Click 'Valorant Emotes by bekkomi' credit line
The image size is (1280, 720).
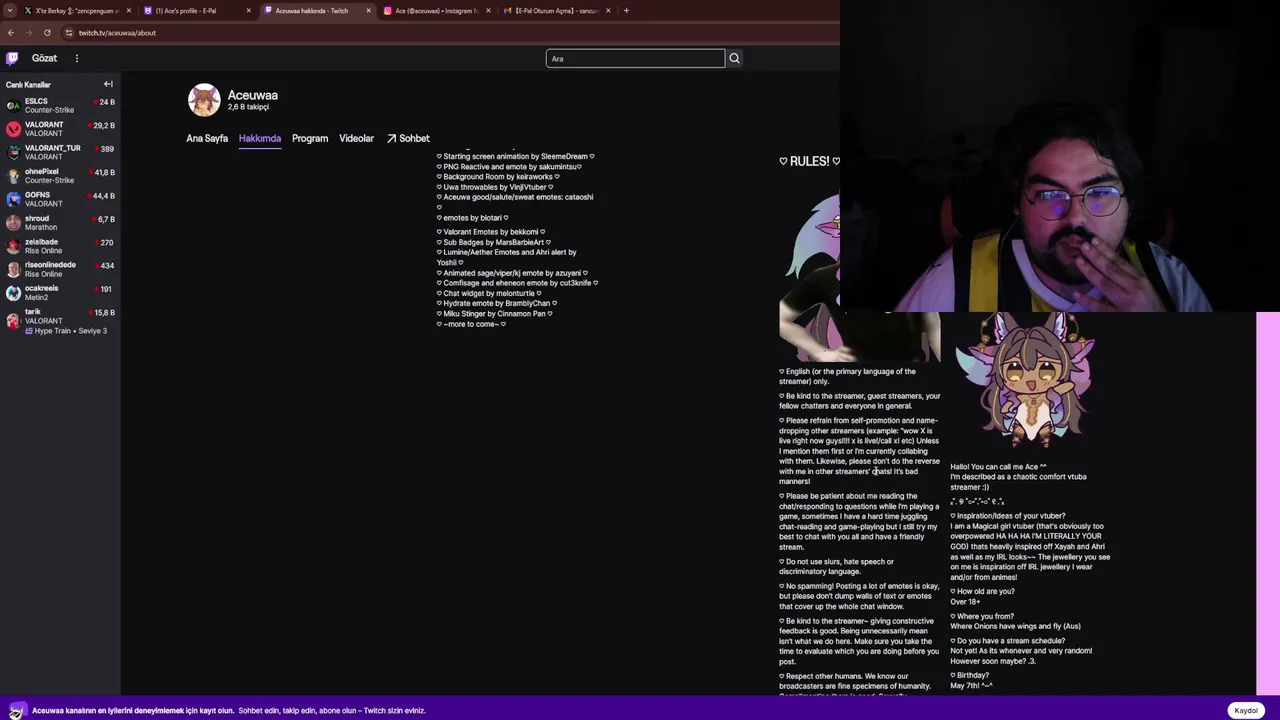[491, 232]
